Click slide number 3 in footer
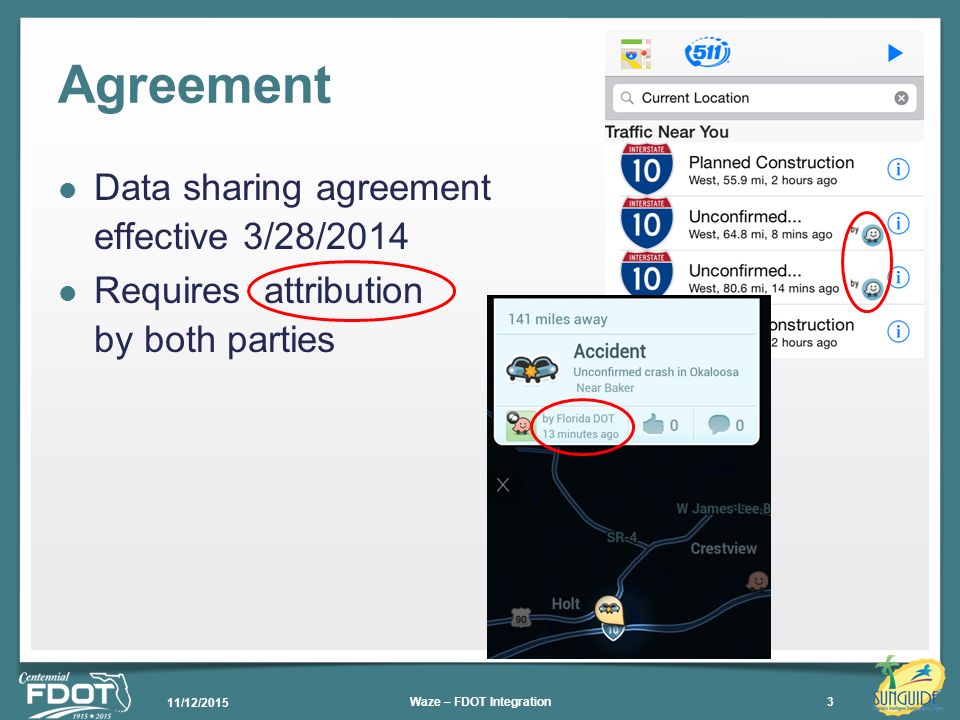The height and width of the screenshot is (720, 960). (830, 702)
